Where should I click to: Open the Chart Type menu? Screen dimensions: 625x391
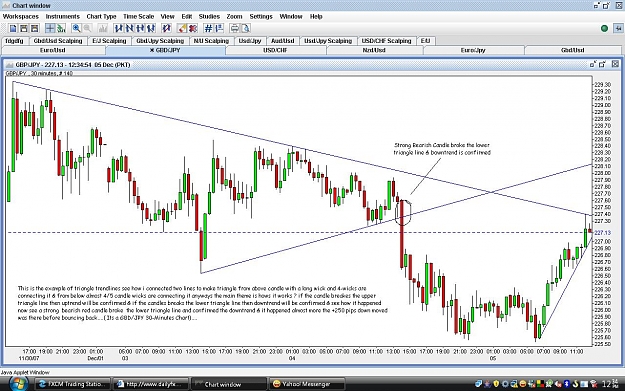(x=101, y=16)
